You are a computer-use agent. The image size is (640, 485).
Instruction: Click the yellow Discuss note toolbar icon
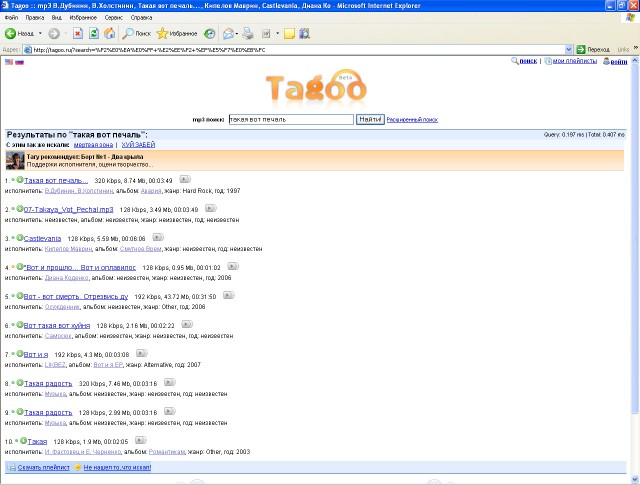click(289, 33)
